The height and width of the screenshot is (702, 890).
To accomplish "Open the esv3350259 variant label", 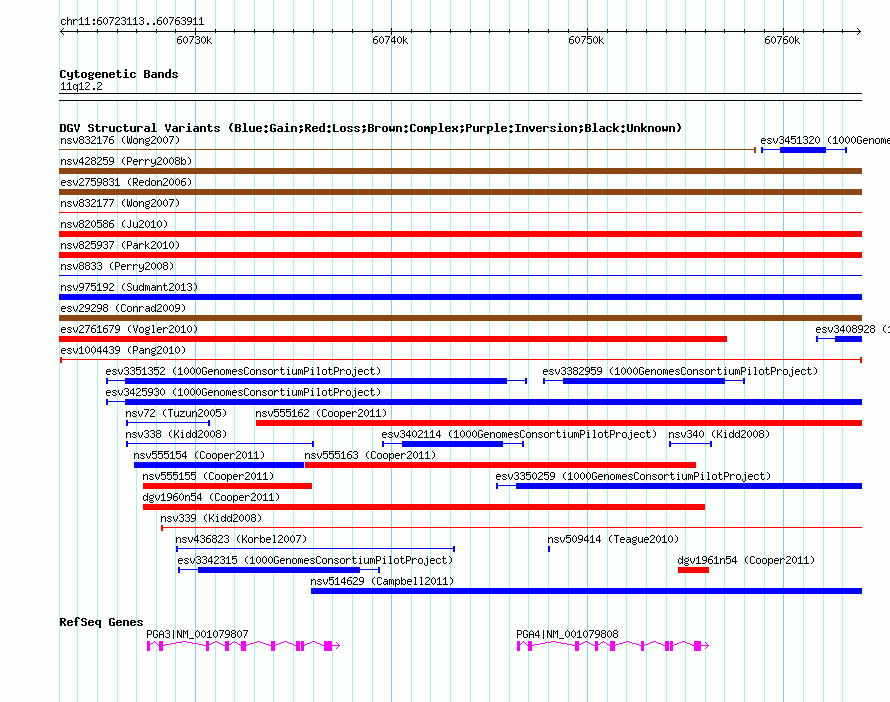I will click(633, 476).
